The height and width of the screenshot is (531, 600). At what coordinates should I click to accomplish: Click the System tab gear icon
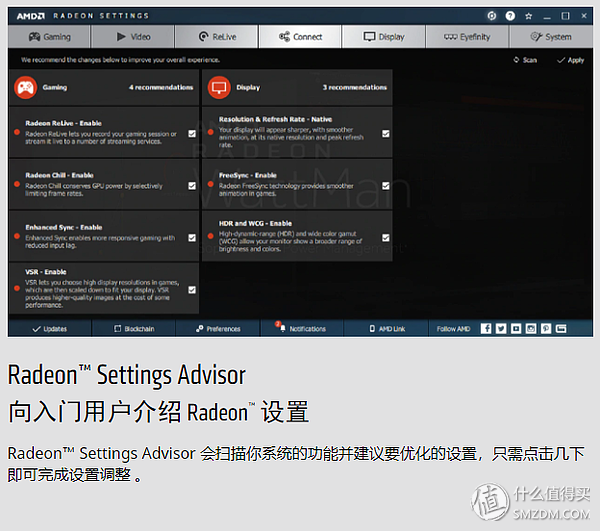click(x=536, y=37)
